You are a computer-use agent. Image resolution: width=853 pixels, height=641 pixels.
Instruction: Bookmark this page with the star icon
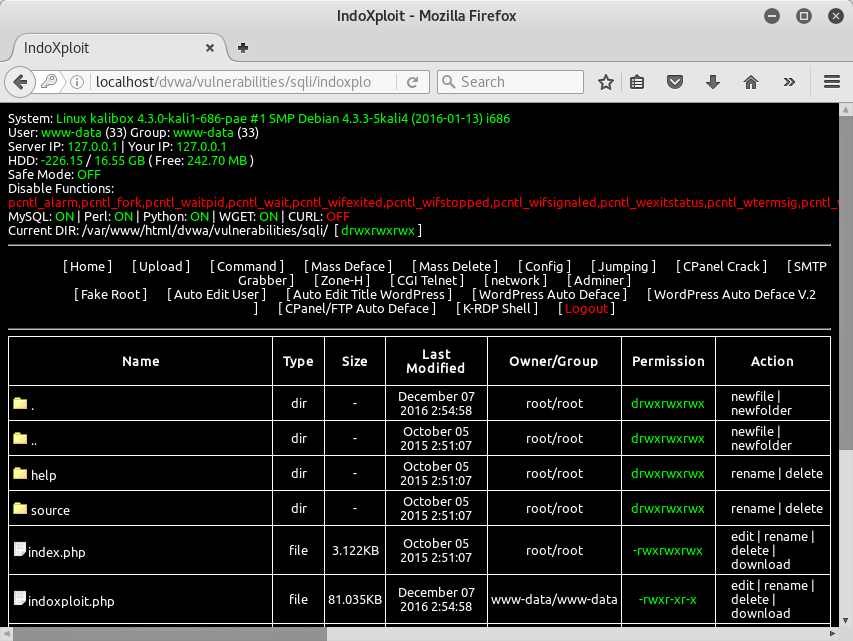[605, 82]
